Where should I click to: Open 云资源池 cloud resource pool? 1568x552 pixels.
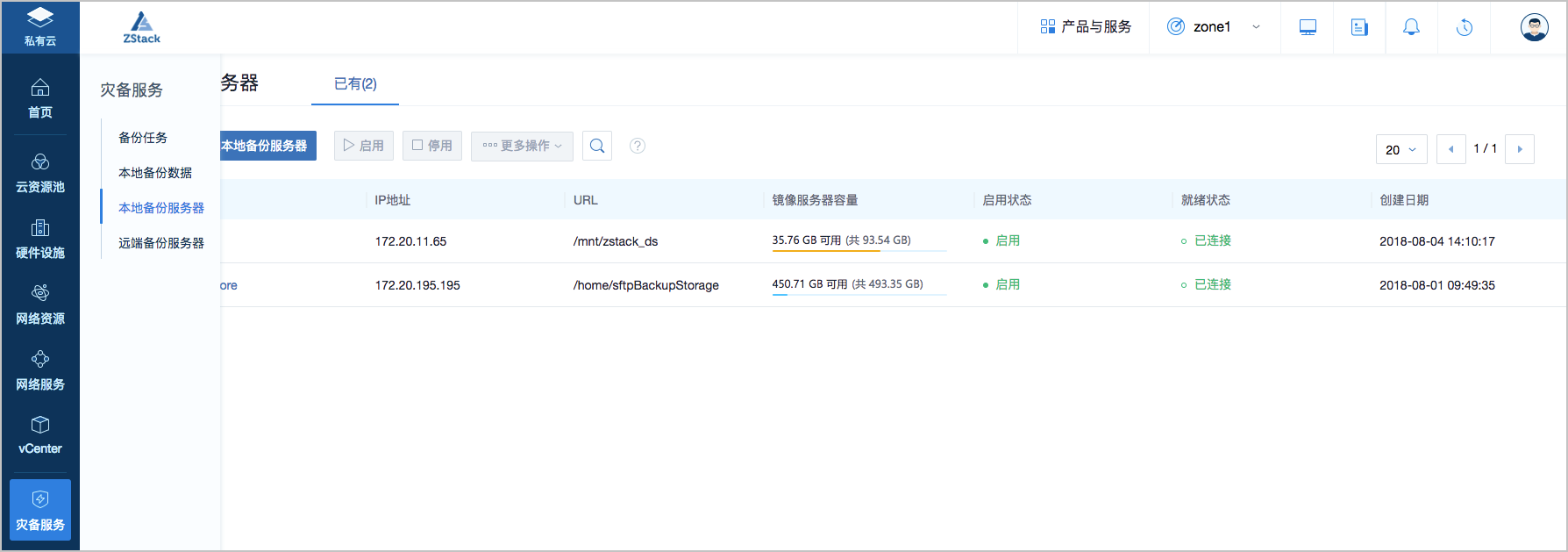pyautogui.click(x=40, y=174)
